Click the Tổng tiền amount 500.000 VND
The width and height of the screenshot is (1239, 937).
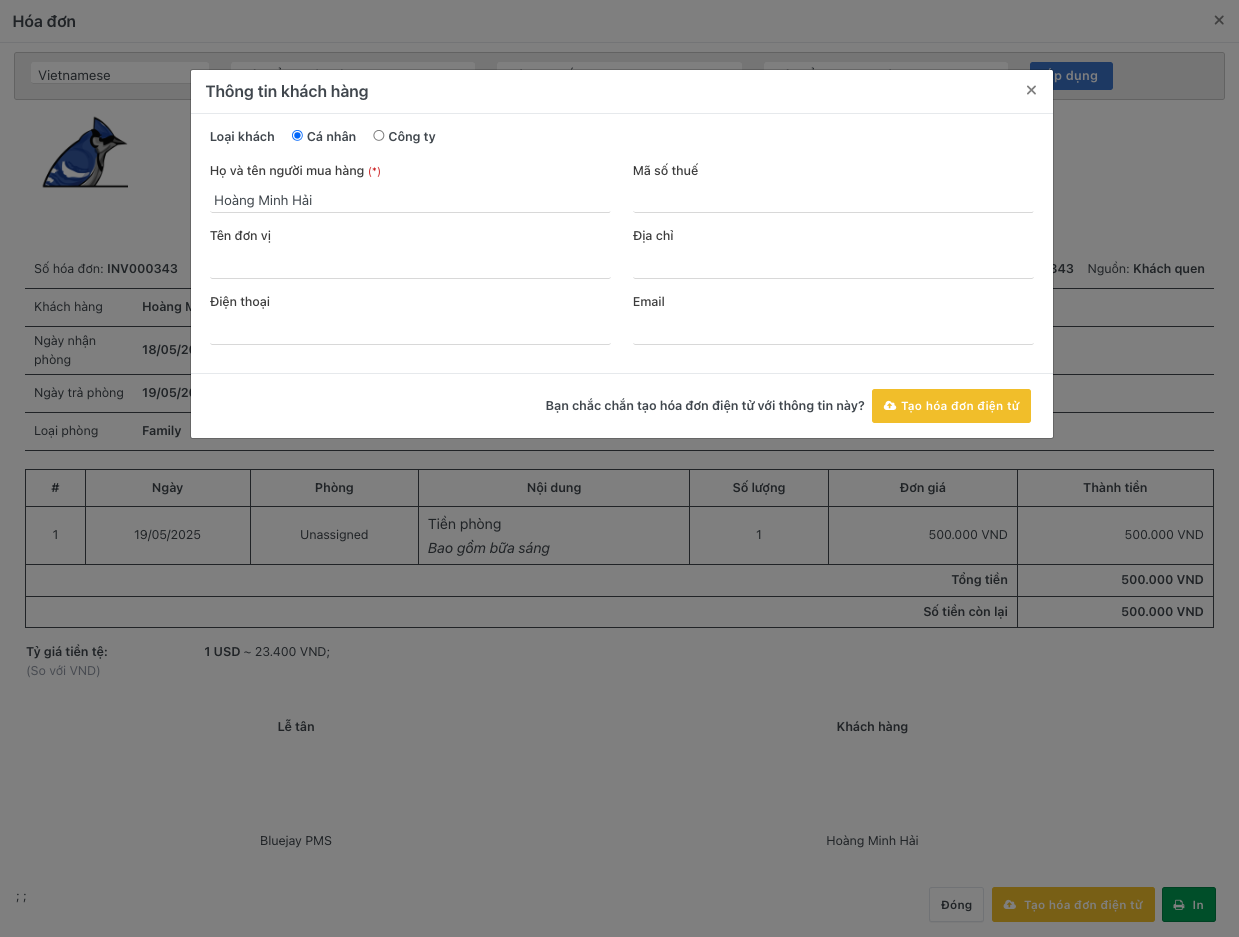(1162, 580)
